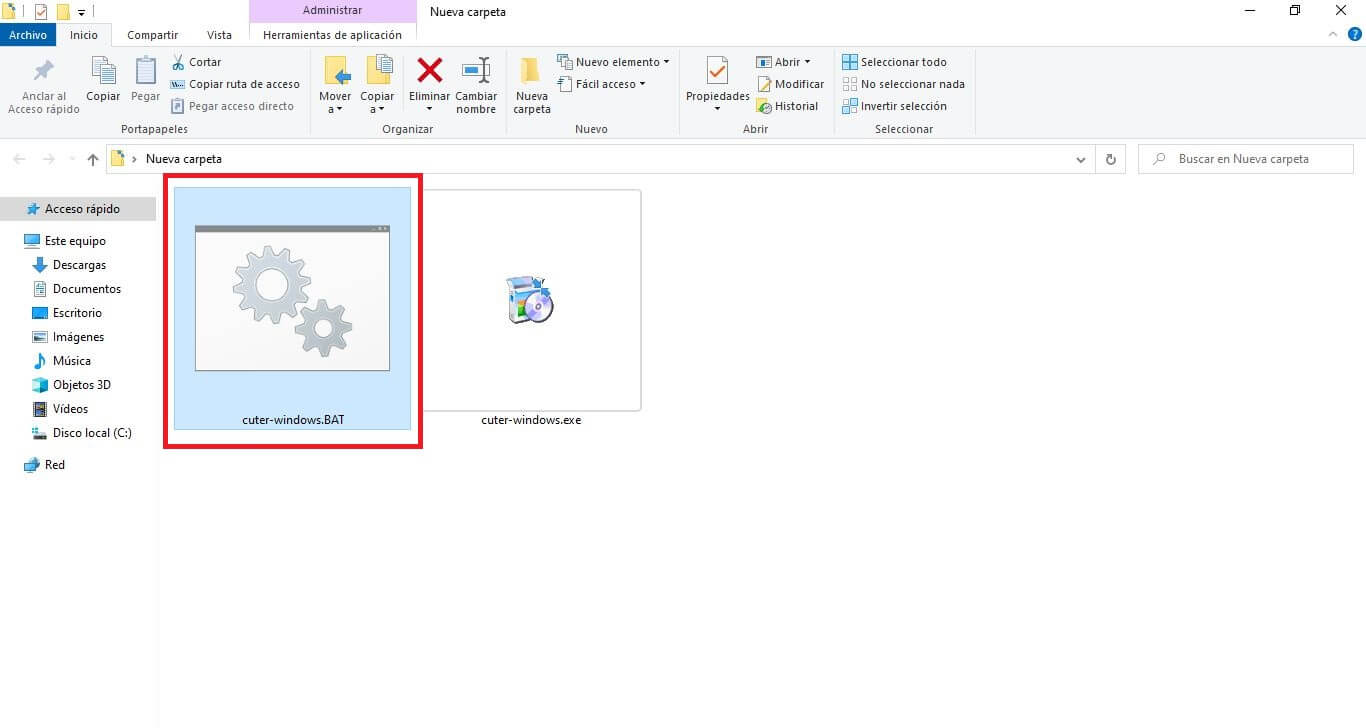Viewport: 1366px width, 728px height.
Task: Click the Buscar en Nueva carpeta search box
Action: click(1245, 159)
